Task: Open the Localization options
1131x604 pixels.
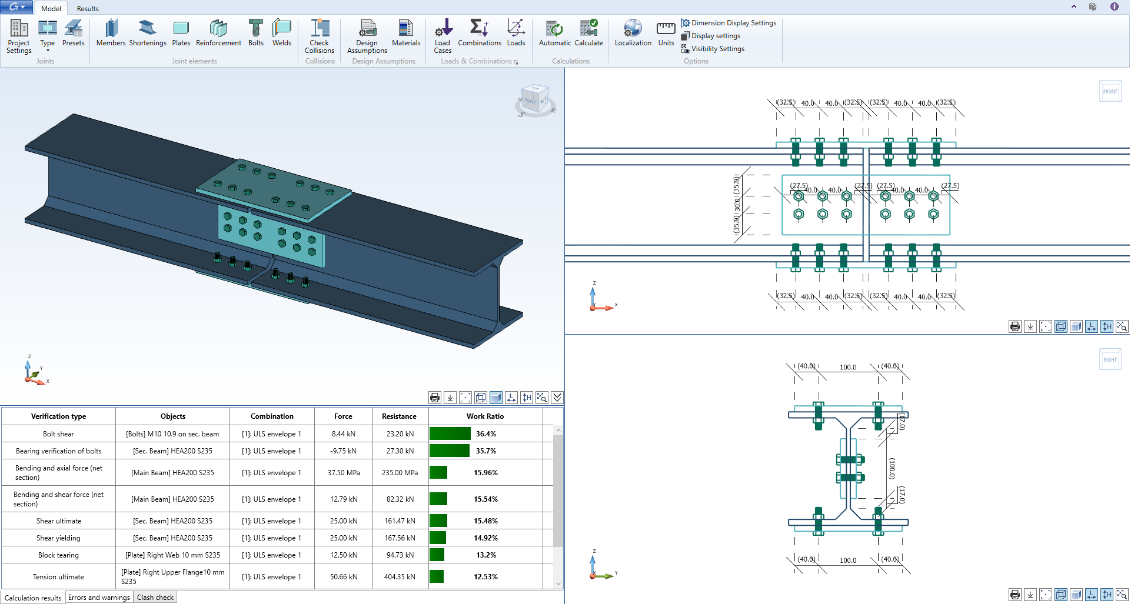Action: click(633, 30)
